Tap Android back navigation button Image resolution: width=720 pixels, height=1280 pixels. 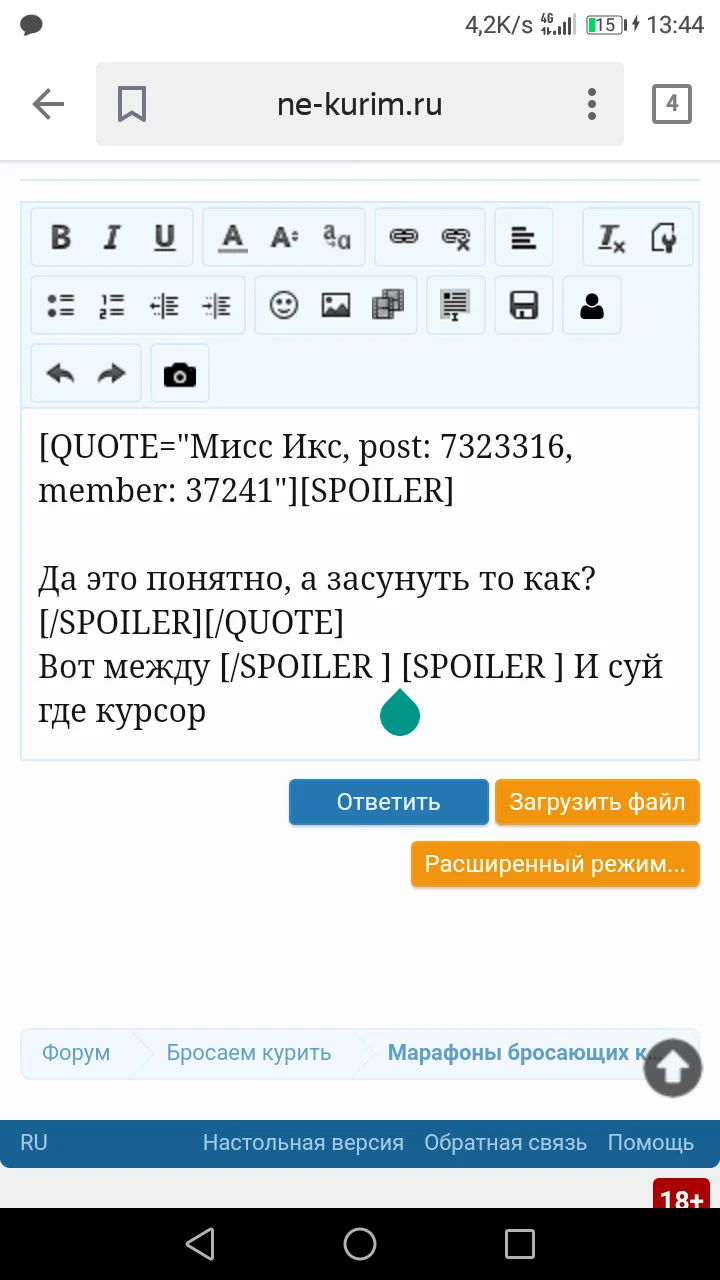point(200,1244)
